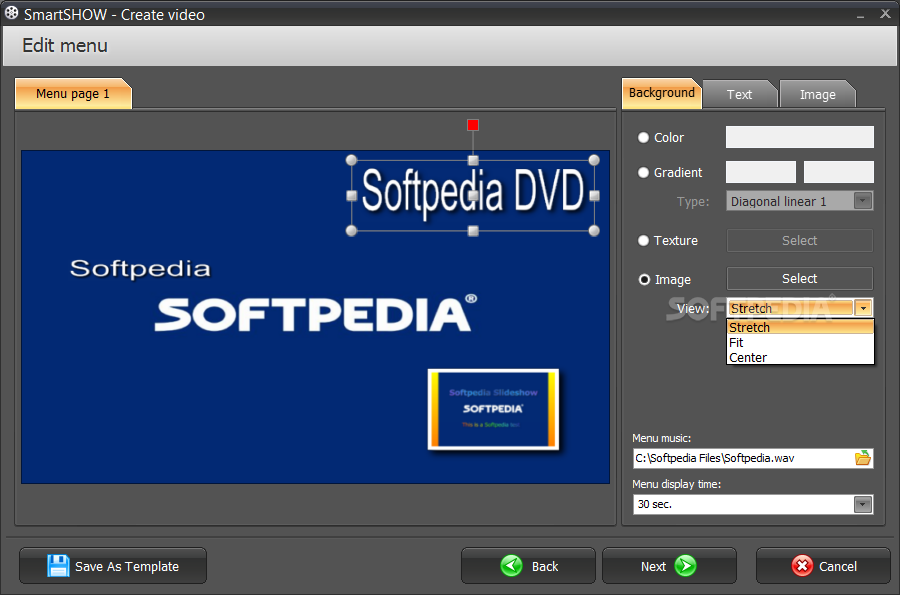Switch to the Text tab
This screenshot has height=595, width=900.
[x=739, y=95]
